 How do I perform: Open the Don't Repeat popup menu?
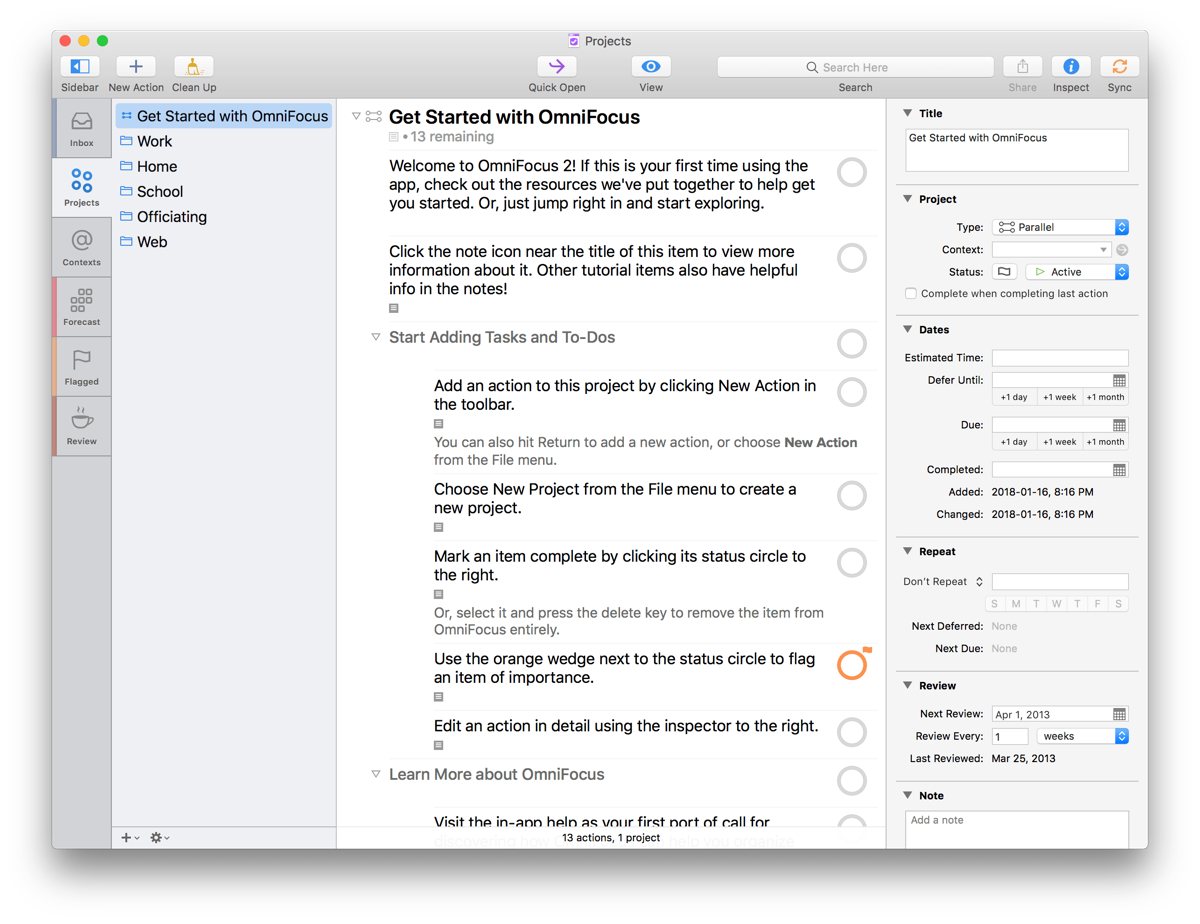click(x=944, y=582)
